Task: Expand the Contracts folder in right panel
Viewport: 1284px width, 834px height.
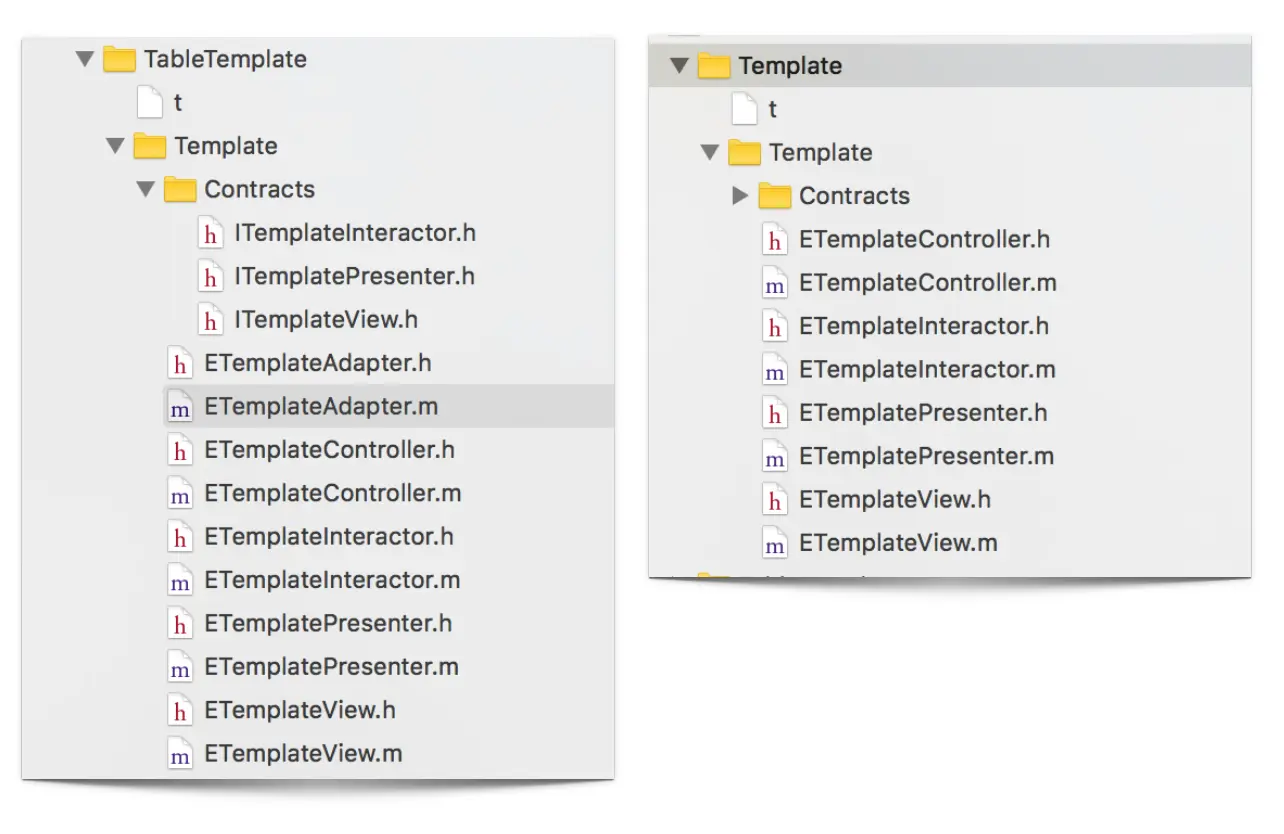Action: (x=741, y=196)
